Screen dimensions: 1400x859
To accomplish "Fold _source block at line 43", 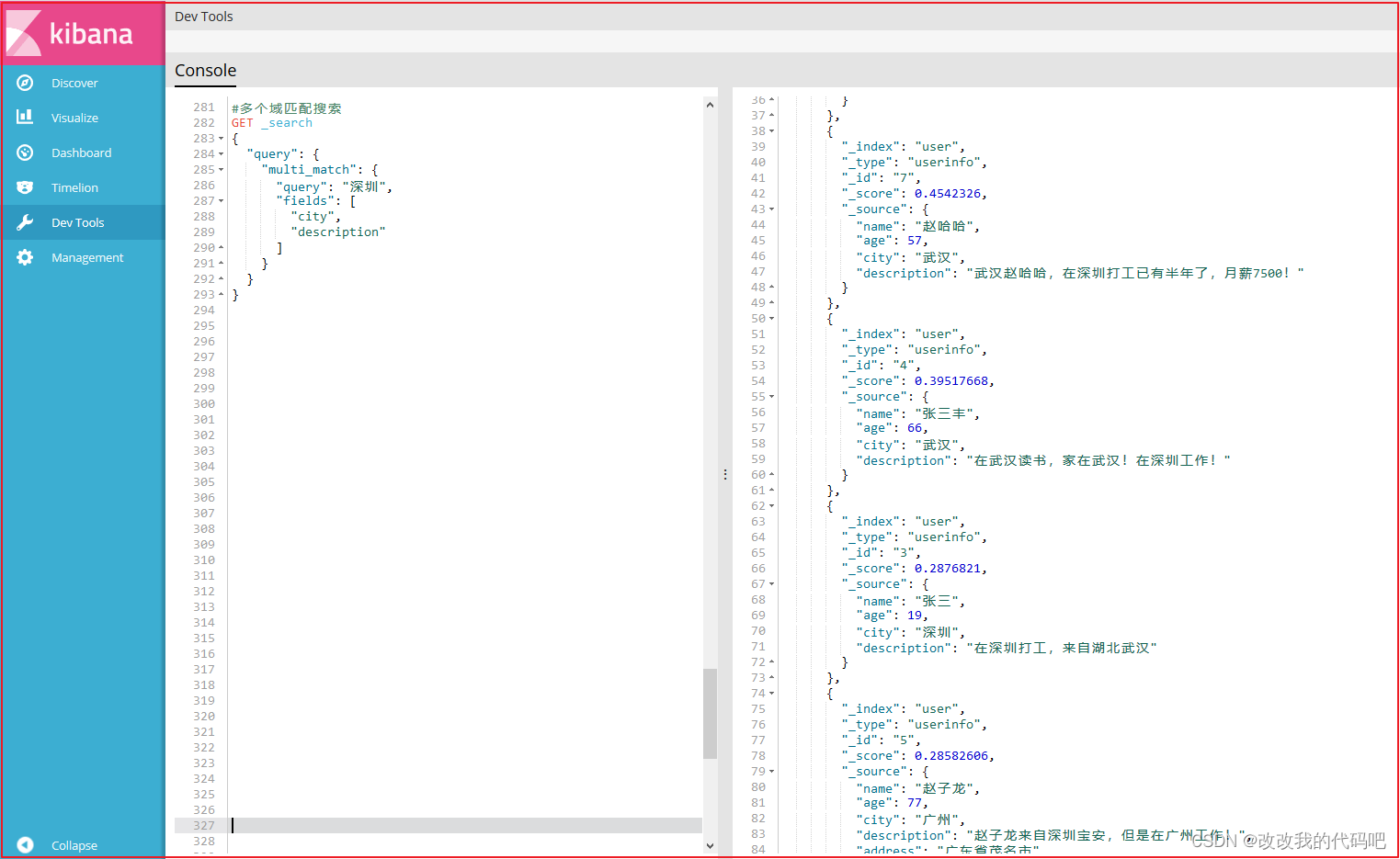I will point(771,209).
